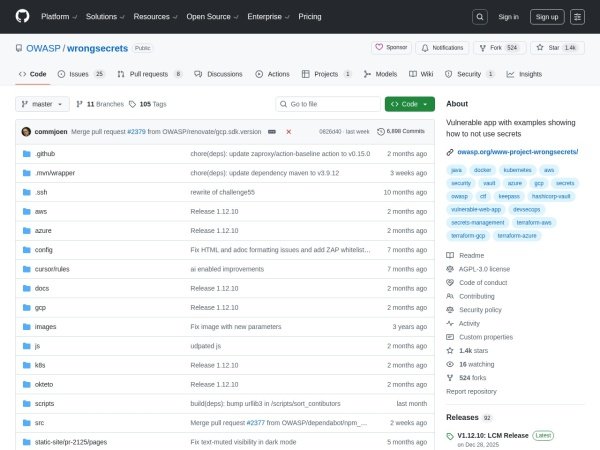This screenshot has width=600, height=450.
Task: Click the Sponsor button
Action: (x=391, y=47)
